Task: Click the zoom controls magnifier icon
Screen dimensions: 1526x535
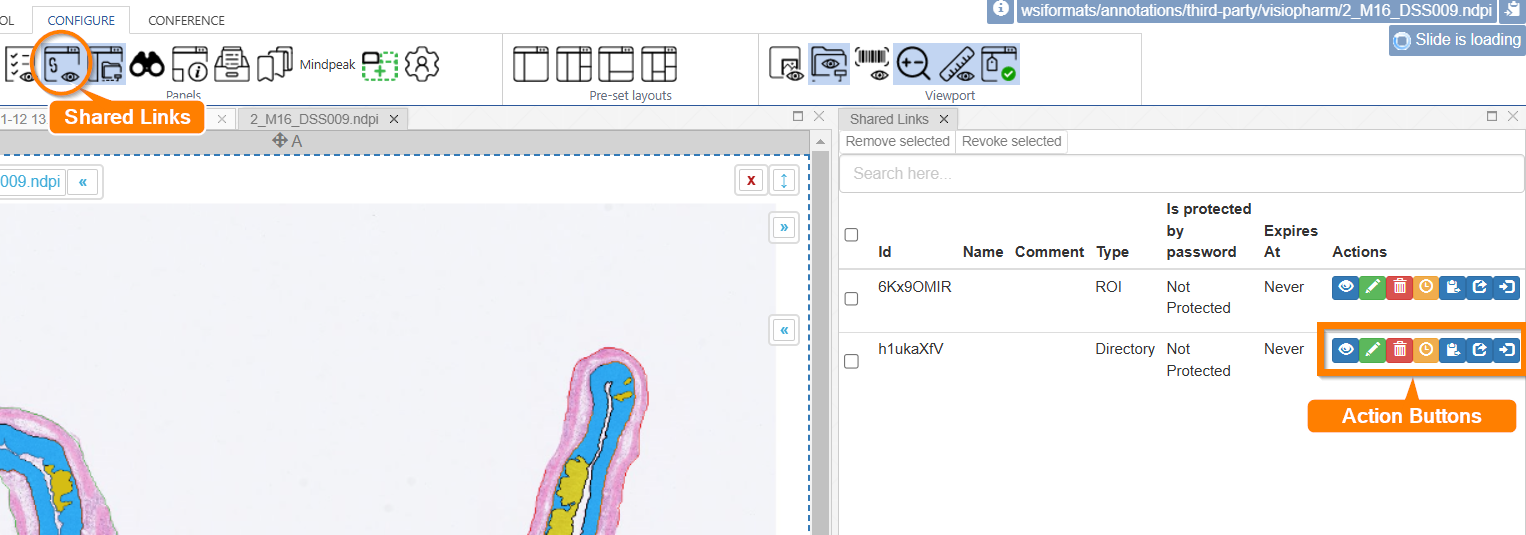Action: click(x=912, y=63)
